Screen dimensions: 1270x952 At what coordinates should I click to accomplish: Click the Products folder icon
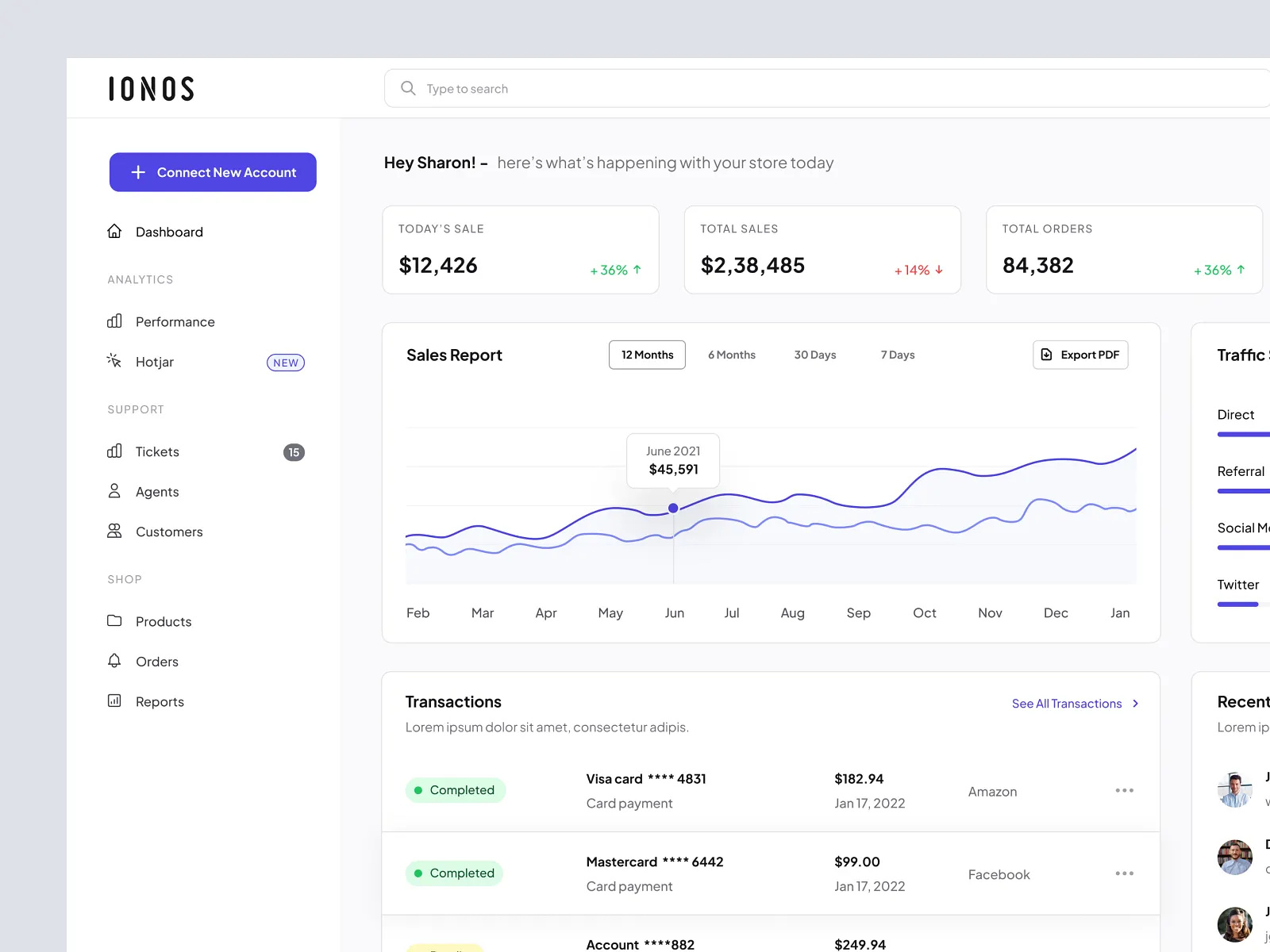coord(114,620)
